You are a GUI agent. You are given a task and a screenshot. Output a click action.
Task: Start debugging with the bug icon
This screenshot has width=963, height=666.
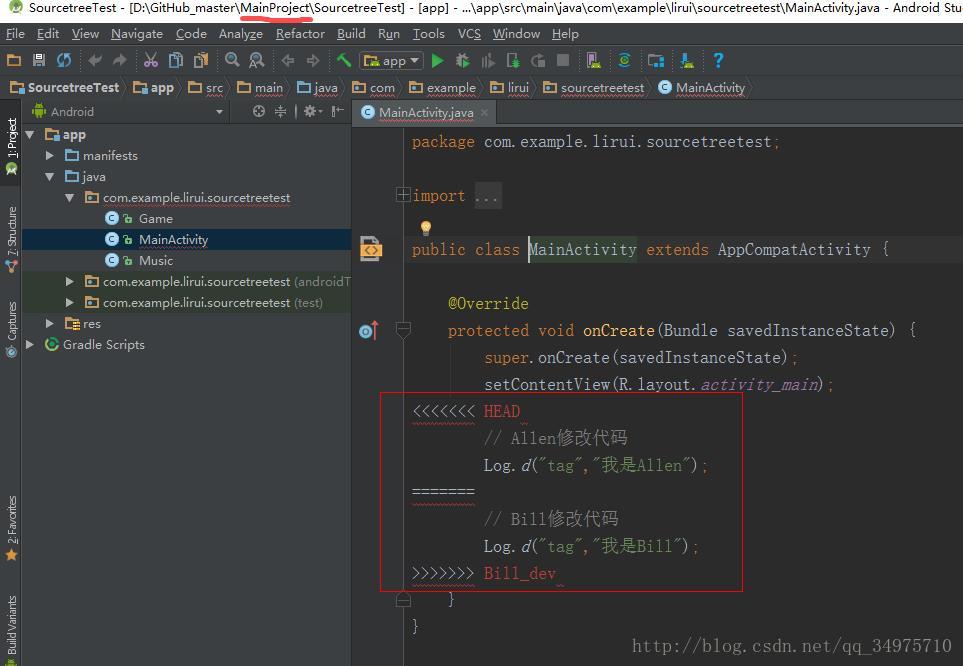(x=462, y=61)
